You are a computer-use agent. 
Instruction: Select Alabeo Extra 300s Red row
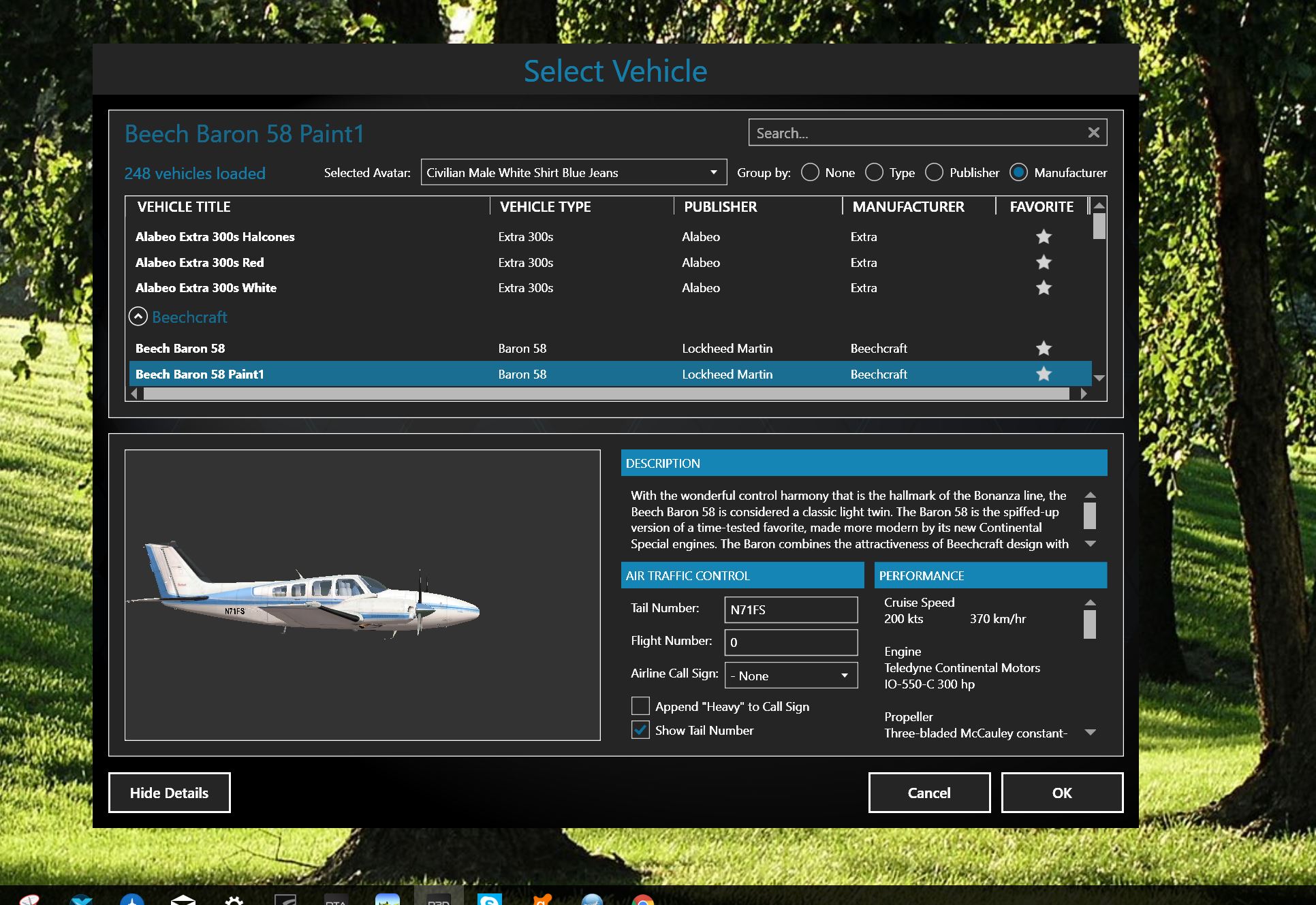click(610, 262)
